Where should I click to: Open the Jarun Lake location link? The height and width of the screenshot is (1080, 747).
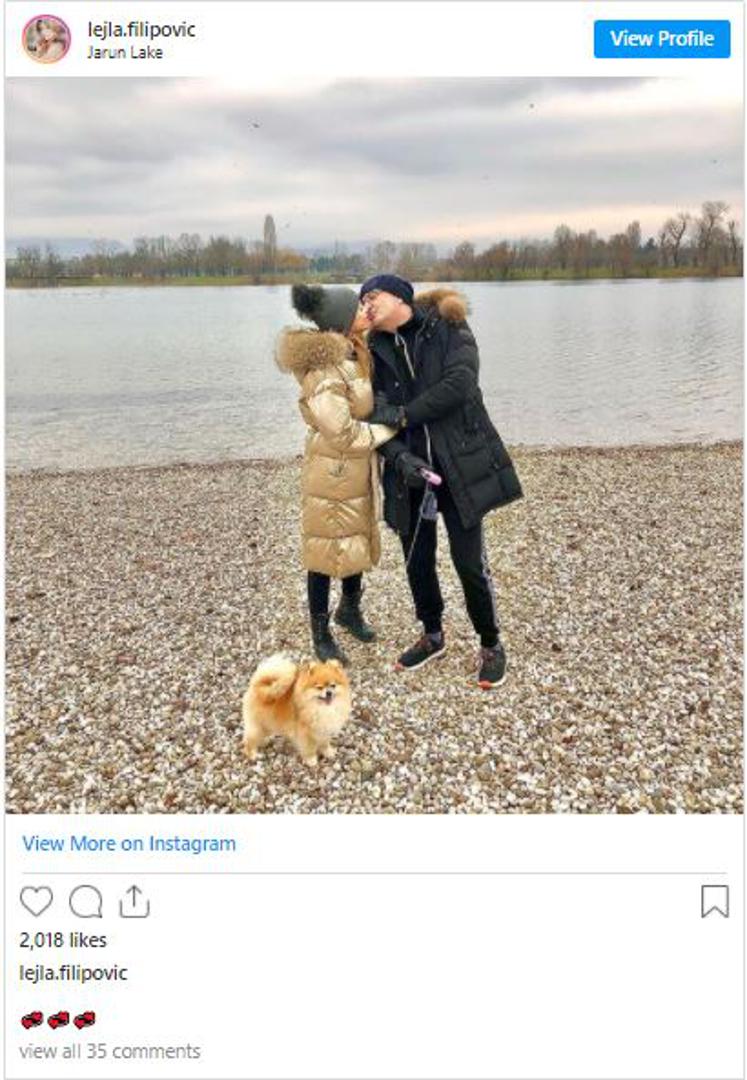point(125,52)
